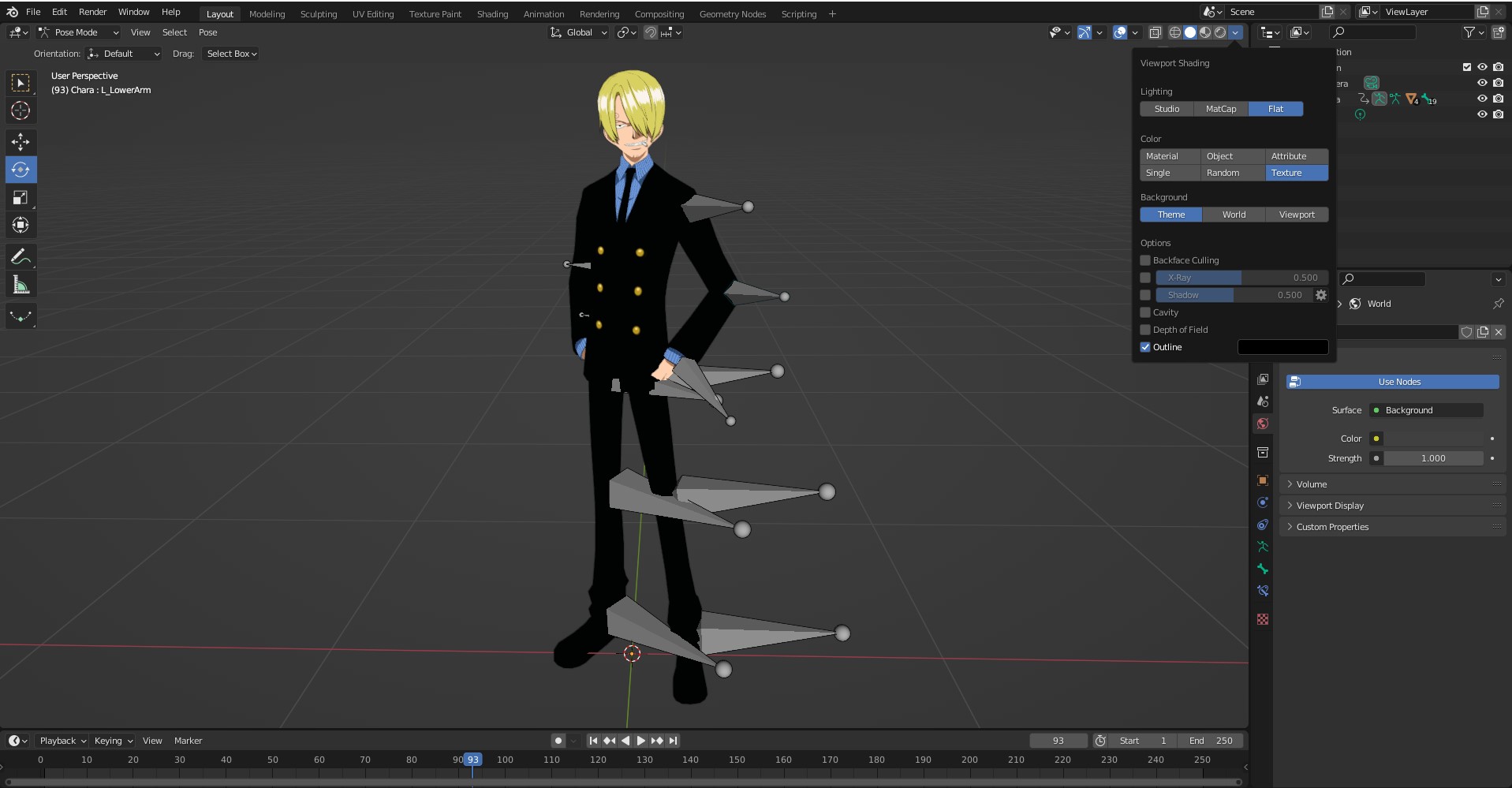
Task: Click the Use Nodes button
Action: (1398, 382)
